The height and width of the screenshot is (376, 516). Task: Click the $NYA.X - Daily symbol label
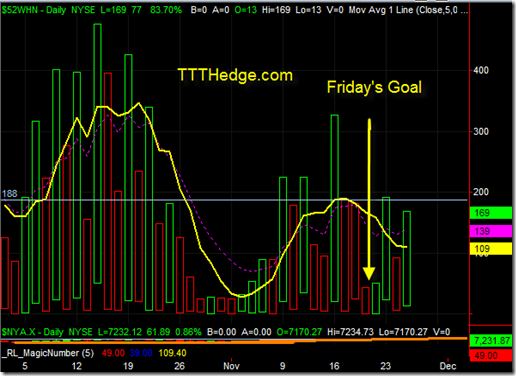(34, 332)
